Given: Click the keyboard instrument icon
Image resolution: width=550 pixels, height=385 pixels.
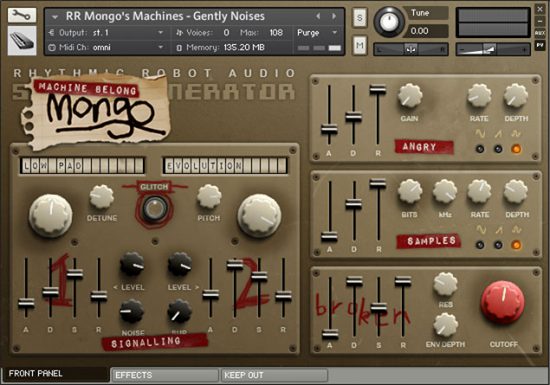Looking at the screenshot, I should click(22, 41).
